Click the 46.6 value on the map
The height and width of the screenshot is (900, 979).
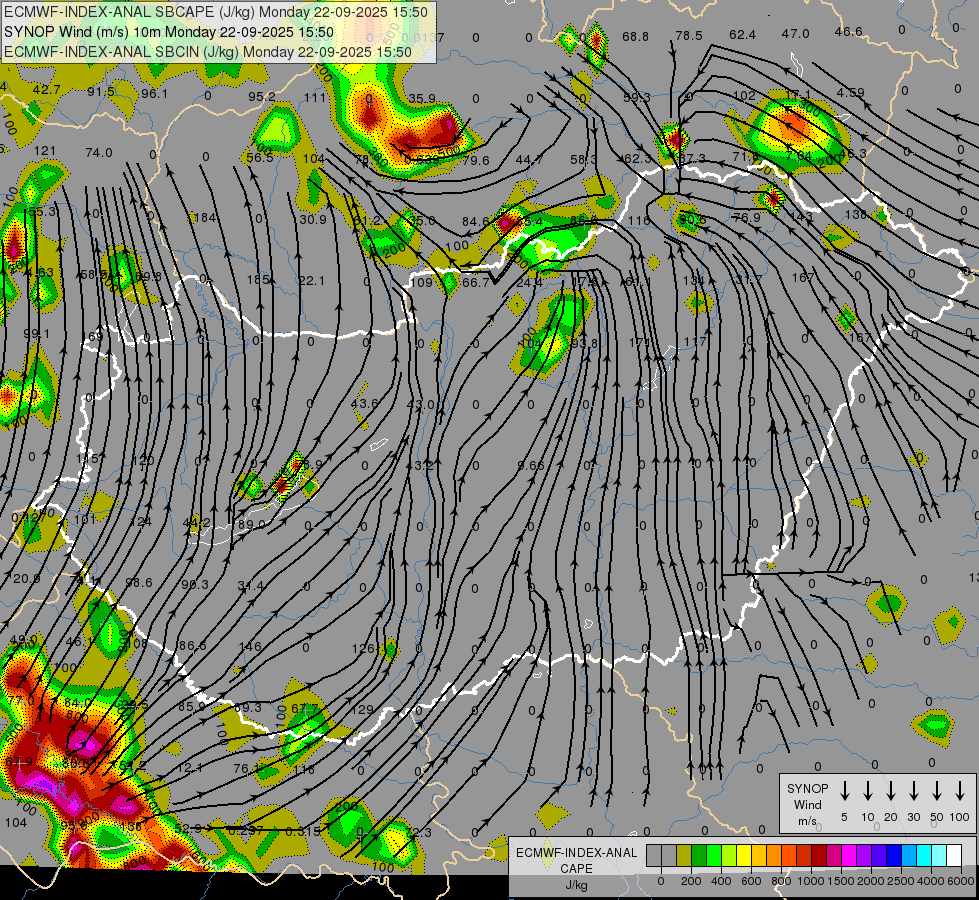tap(849, 32)
